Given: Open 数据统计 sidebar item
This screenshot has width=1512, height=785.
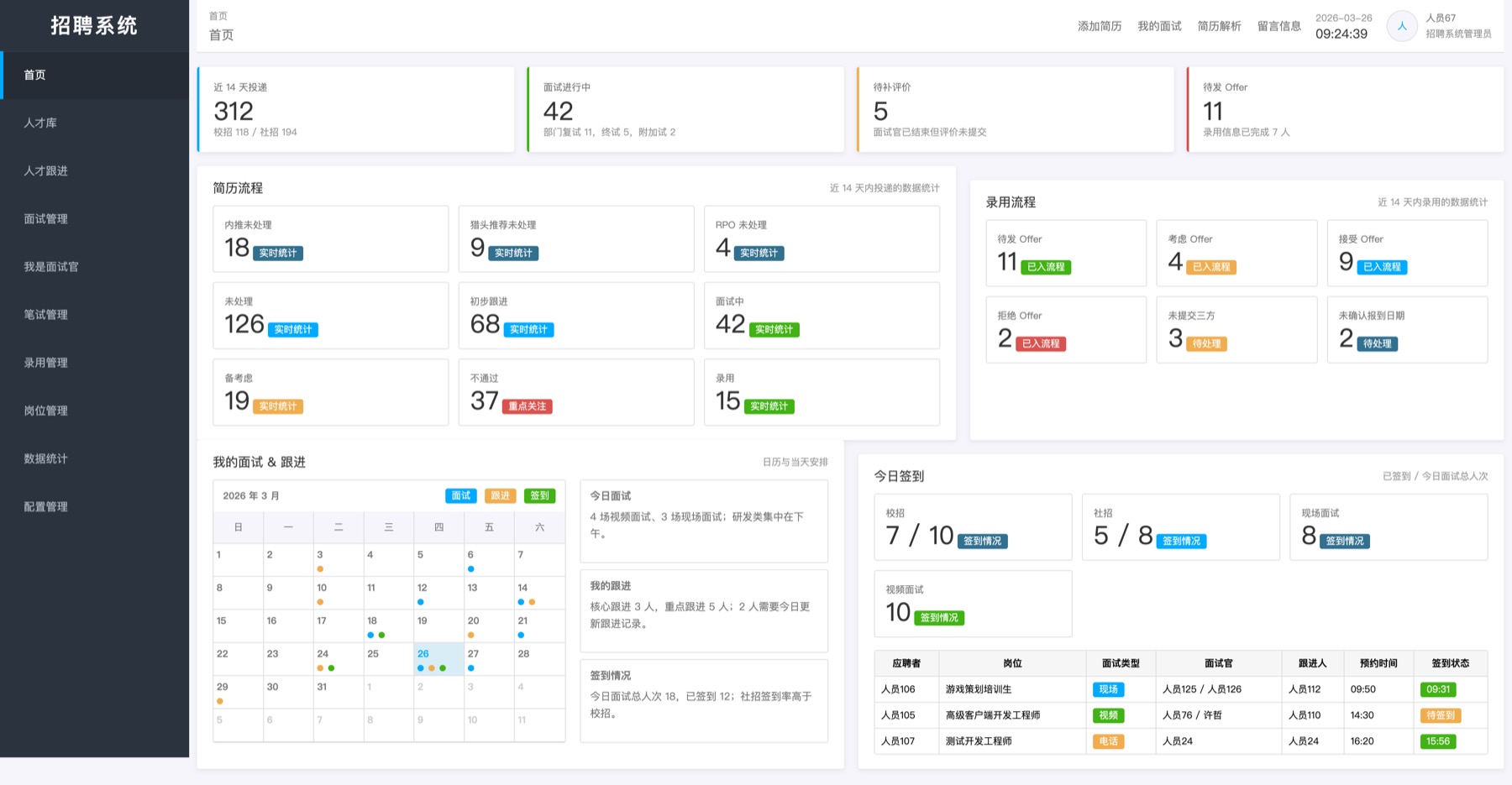Looking at the screenshot, I should pyautogui.click(x=45, y=458).
